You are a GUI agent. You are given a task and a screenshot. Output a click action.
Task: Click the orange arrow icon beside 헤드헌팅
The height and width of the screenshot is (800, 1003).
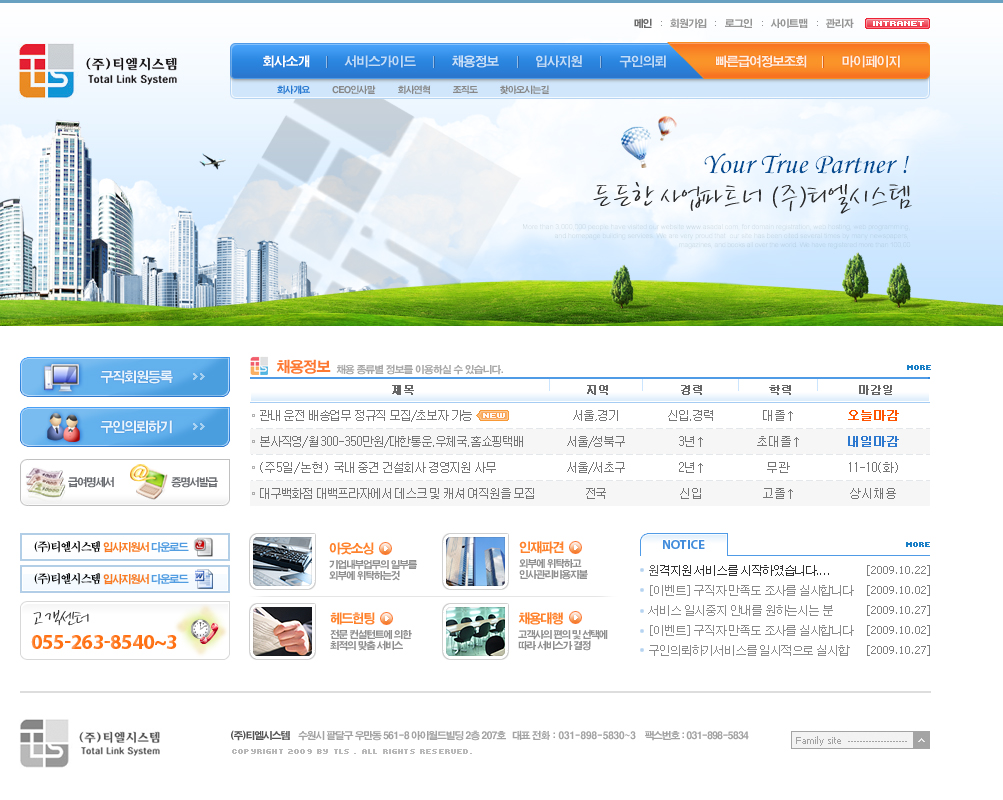(x=386, y=618)
